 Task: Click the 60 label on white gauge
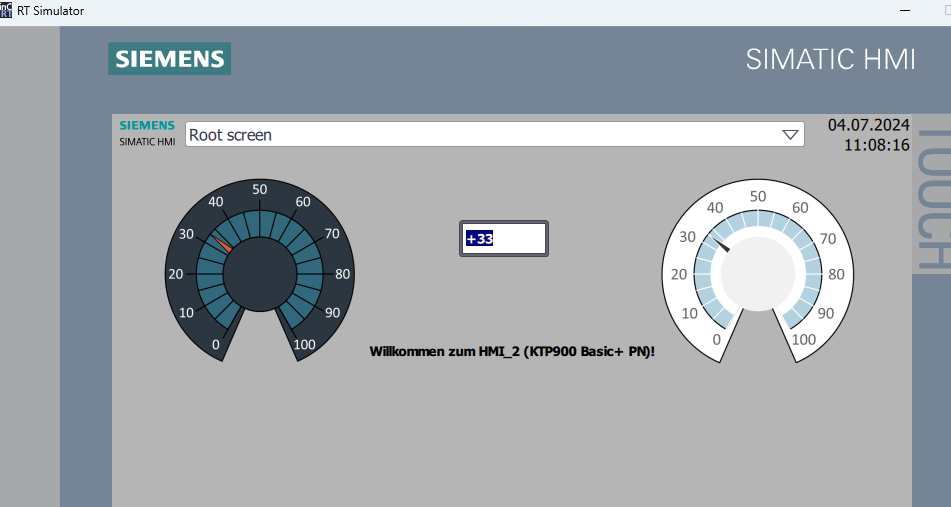[x=800, y=207]
